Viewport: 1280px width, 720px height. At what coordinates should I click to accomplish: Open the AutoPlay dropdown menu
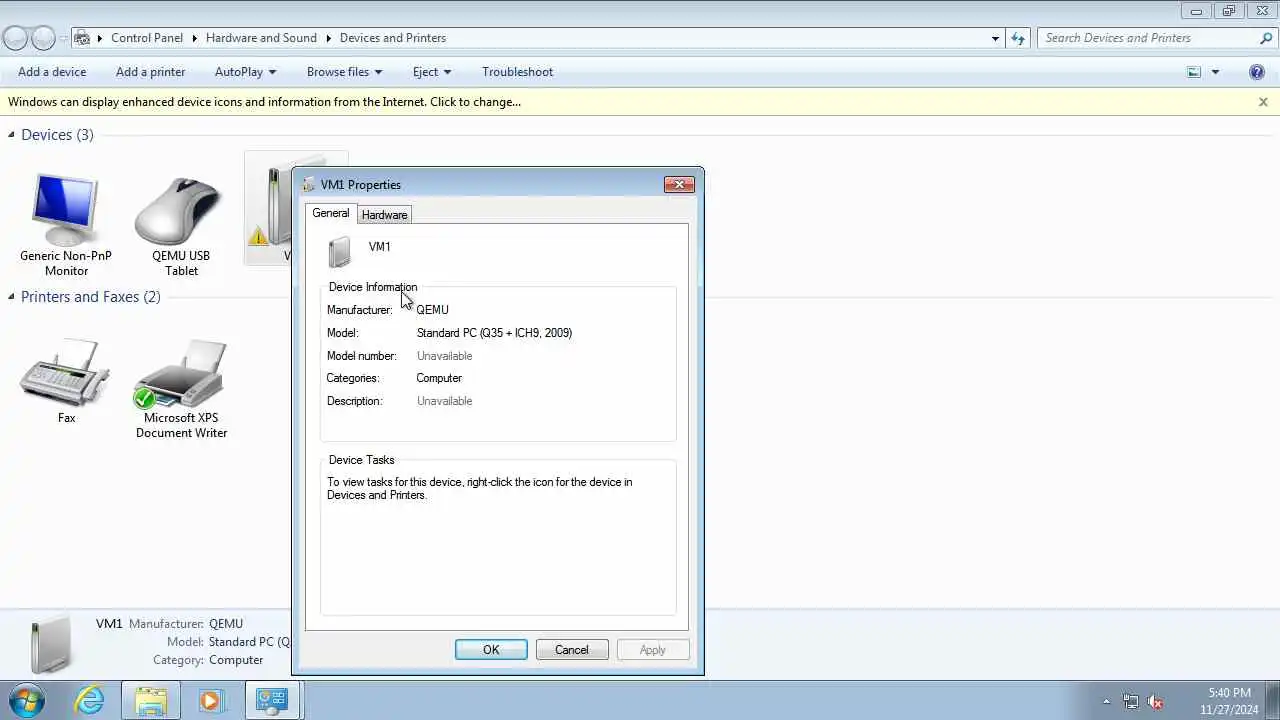[x=245, y=72]
